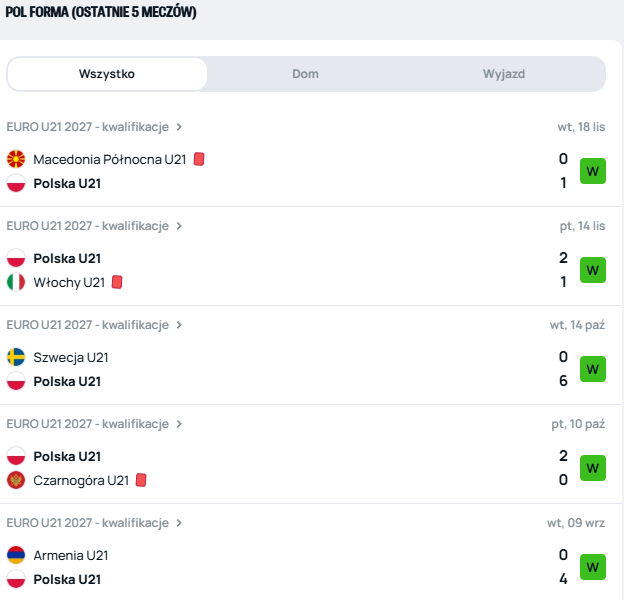Click the North Macedonia U21 flag icon

(16, 159)
